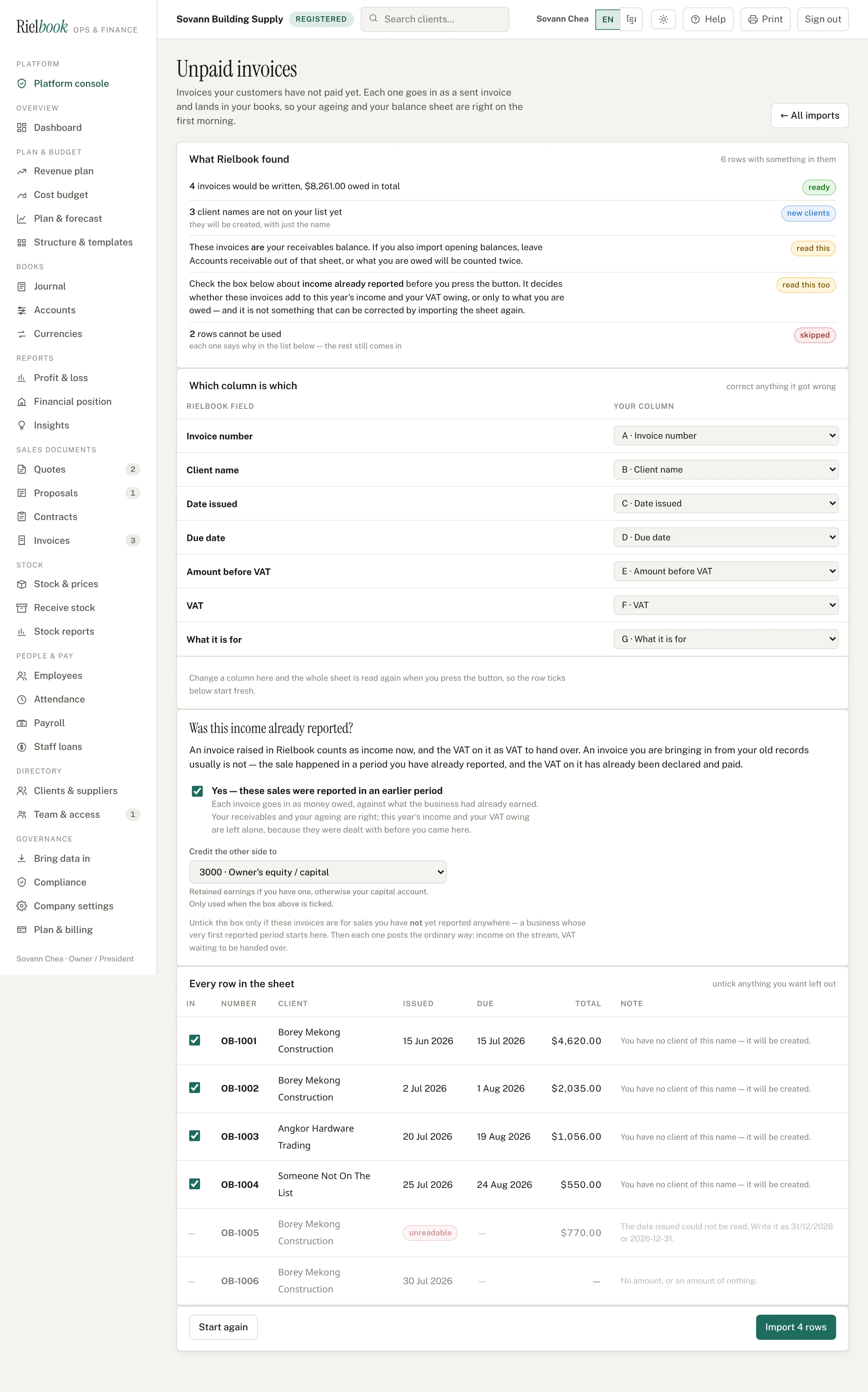Click the Receive stock archive icon
Viewport: 868px width, 1392px height.
(x=22, y=608)
